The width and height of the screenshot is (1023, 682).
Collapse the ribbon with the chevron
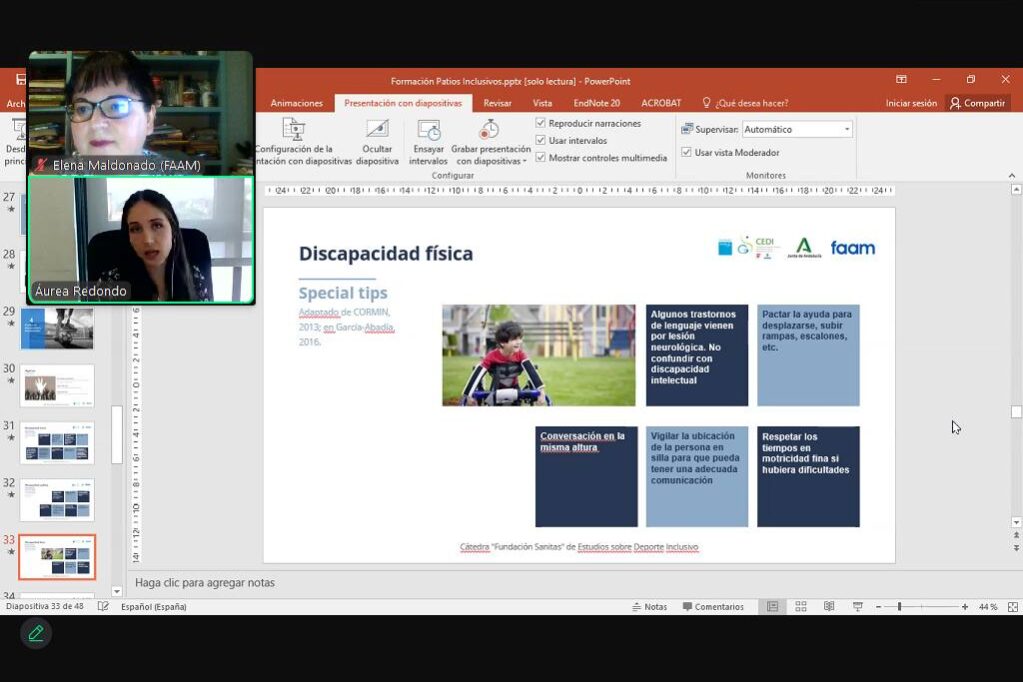coord(1011,176)
